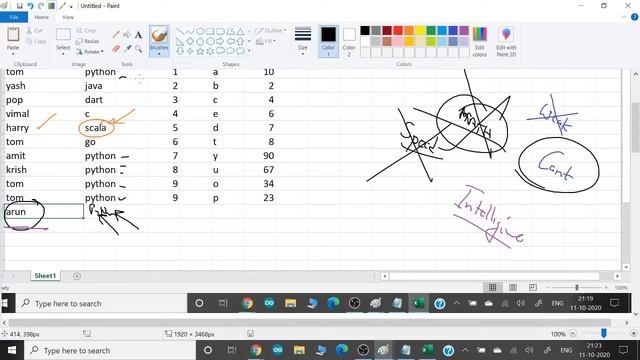Choose the Right triangle shape

click(180, 41)
